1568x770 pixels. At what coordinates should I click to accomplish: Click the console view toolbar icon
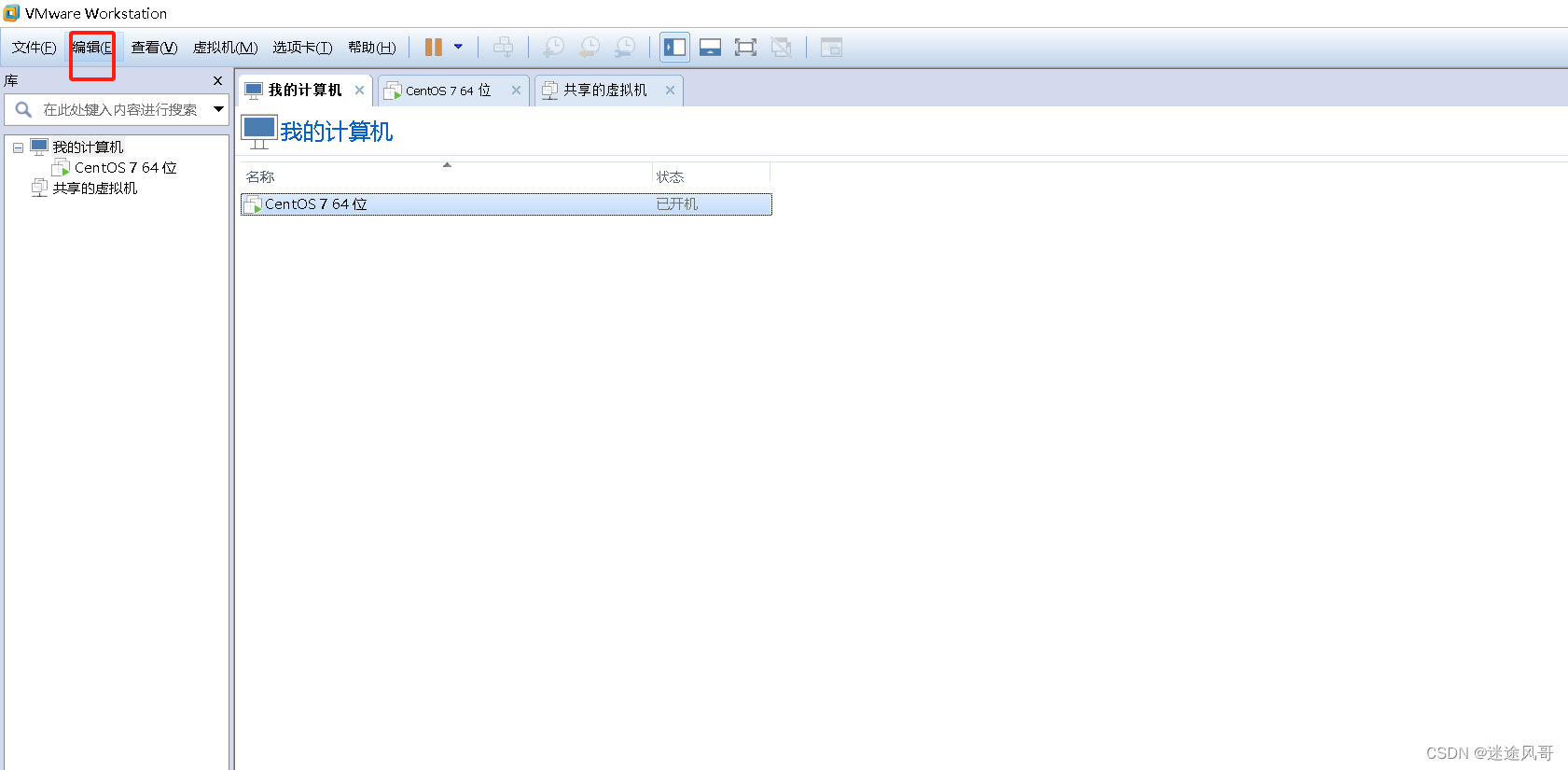click(831, 47)
